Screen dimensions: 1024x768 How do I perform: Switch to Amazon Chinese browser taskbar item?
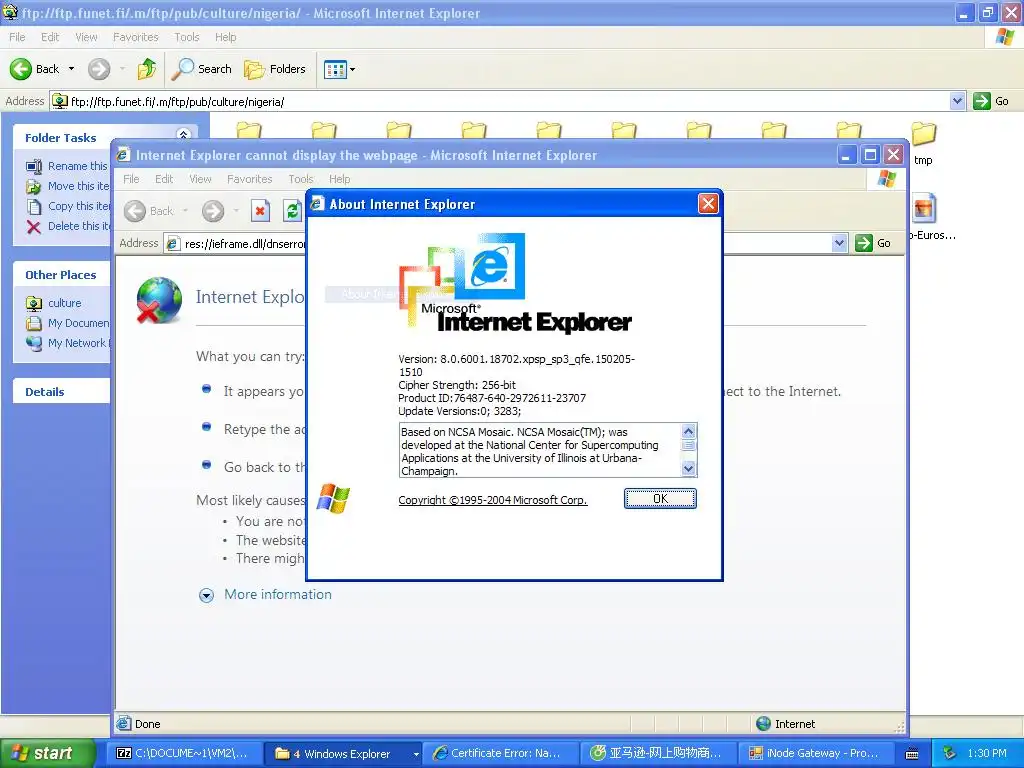[x=658, y=754]
